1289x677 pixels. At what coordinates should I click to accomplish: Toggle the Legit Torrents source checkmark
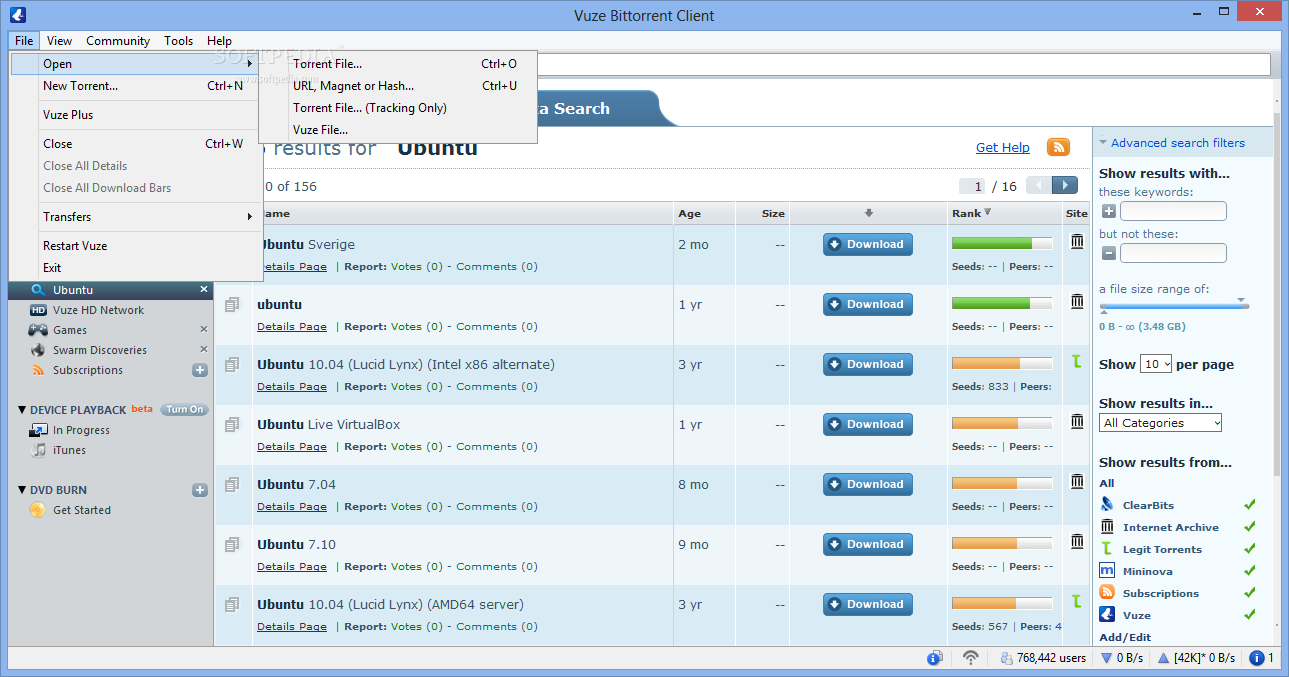(1250, 549)
